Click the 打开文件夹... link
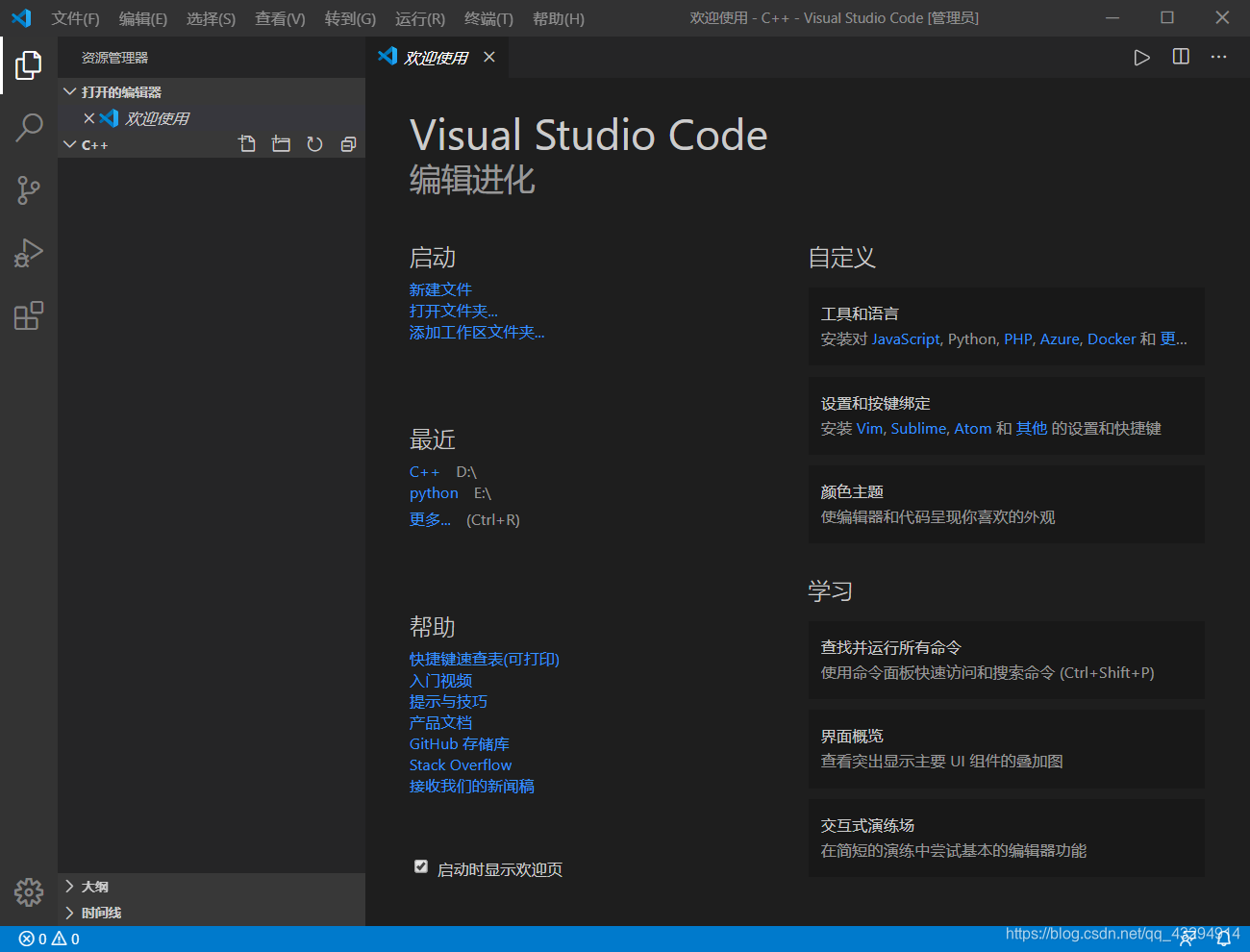This screenshot has width=1250, height=952. point(454,311)
